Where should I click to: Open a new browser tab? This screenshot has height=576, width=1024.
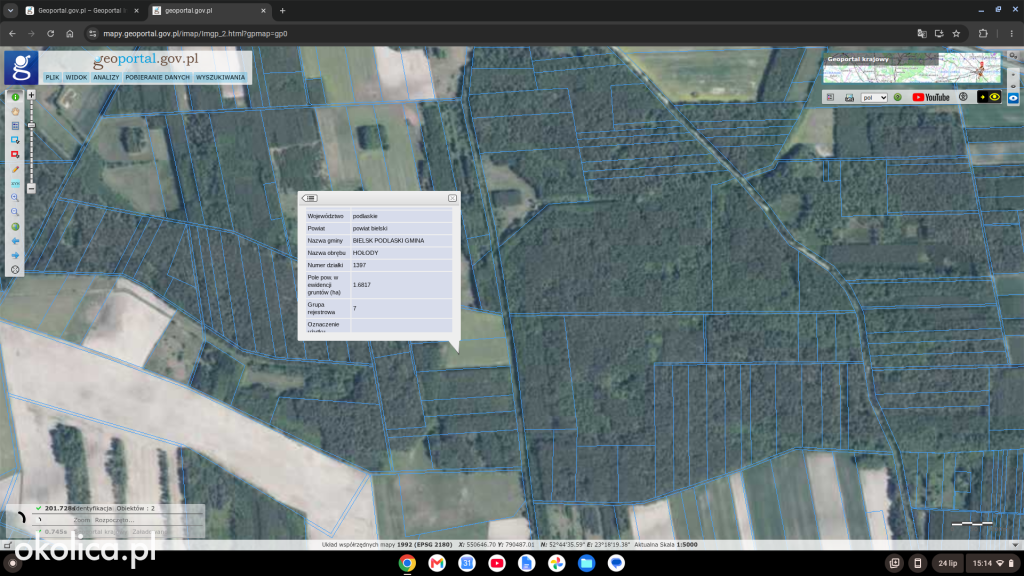pos(282,10)
